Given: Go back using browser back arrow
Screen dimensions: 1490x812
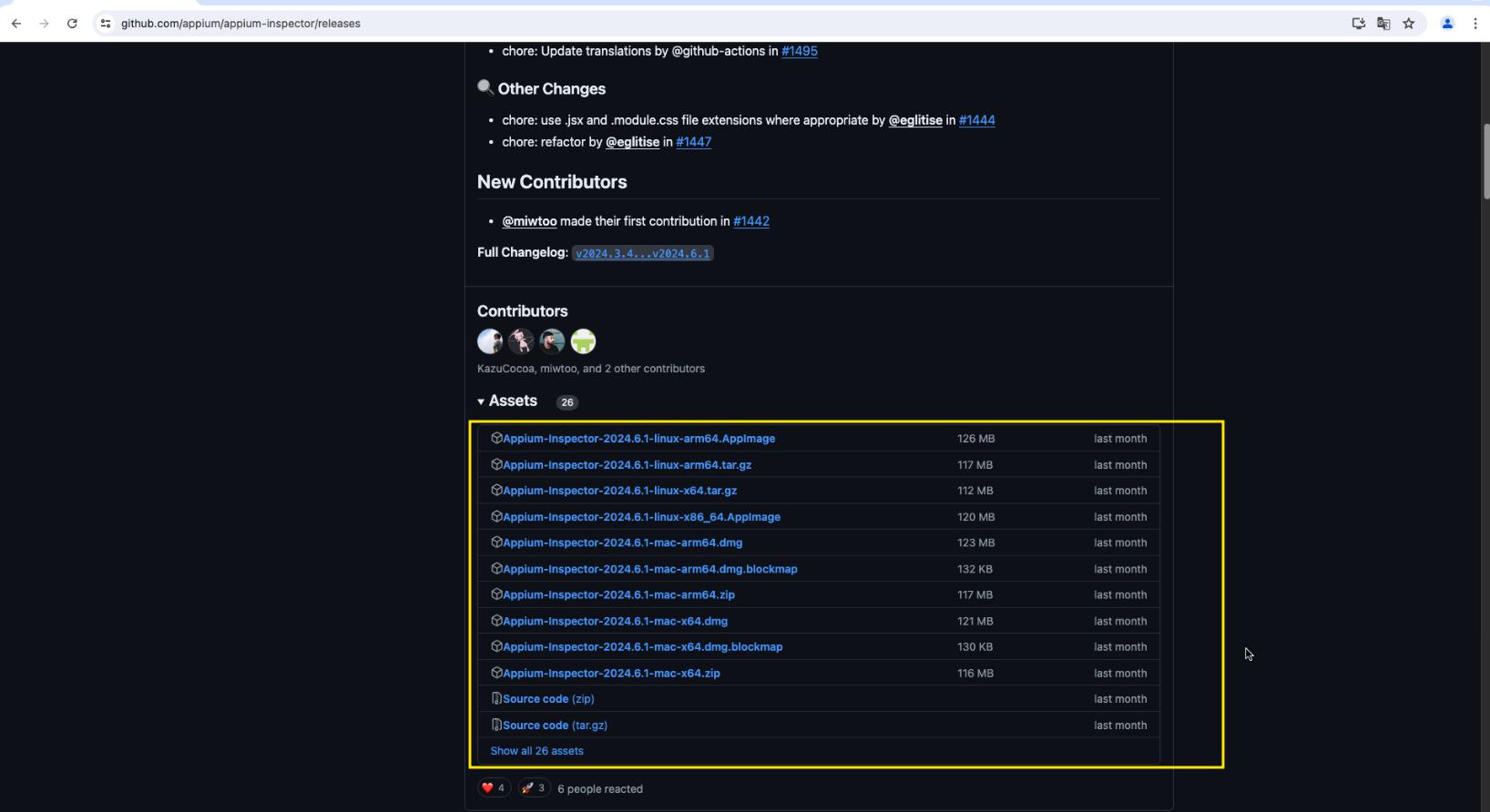Looking at the screenshot, I should [16, 24].
